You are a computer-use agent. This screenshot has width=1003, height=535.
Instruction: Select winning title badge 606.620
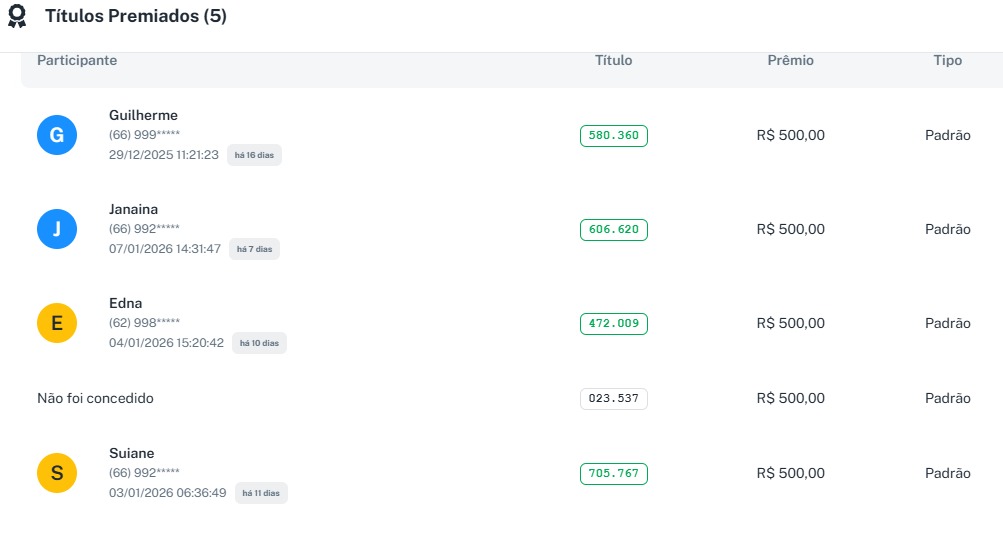[x=613, y=229]
